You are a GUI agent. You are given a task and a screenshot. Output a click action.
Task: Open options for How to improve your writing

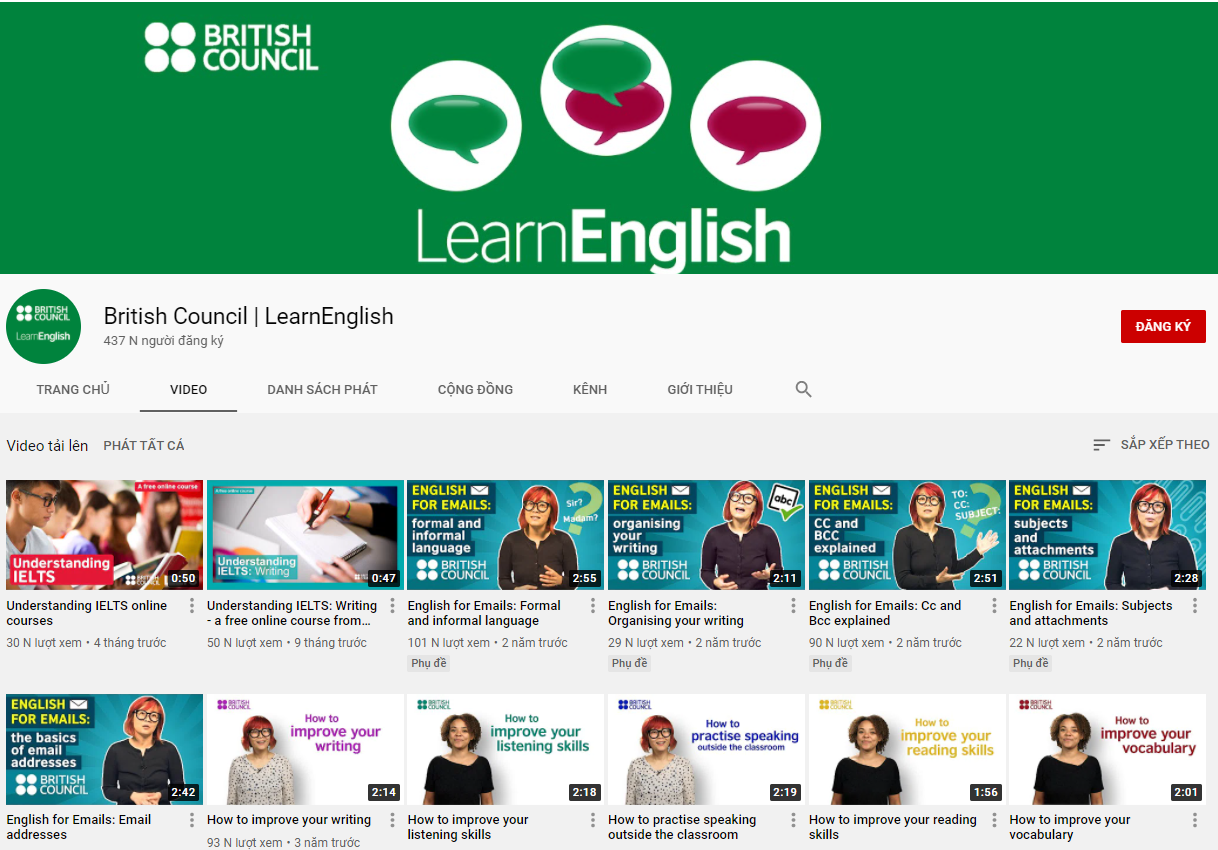(x=393, y=820)
